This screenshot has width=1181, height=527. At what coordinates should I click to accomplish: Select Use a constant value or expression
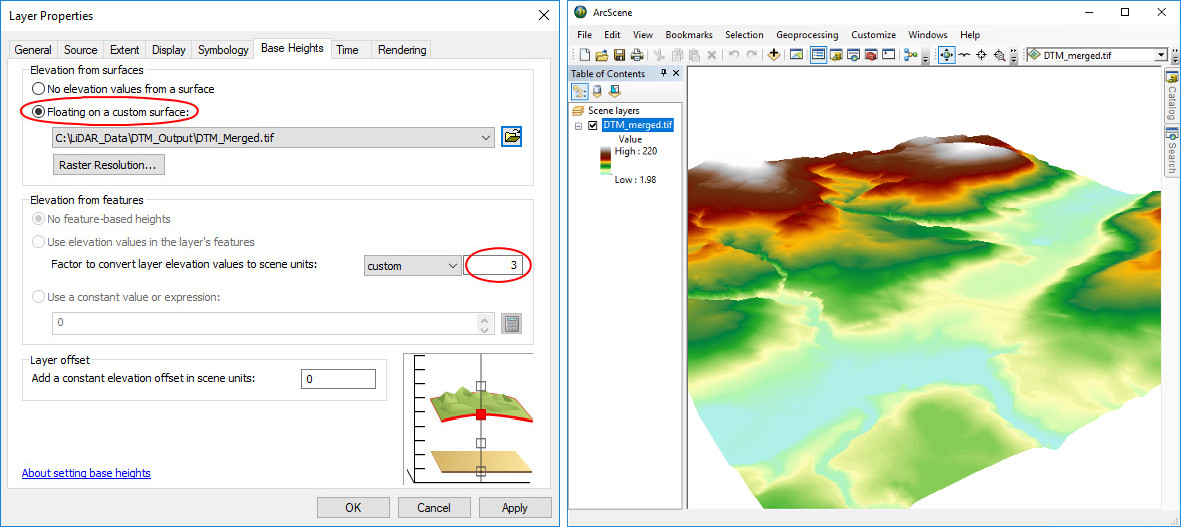[x=38, y=297]
